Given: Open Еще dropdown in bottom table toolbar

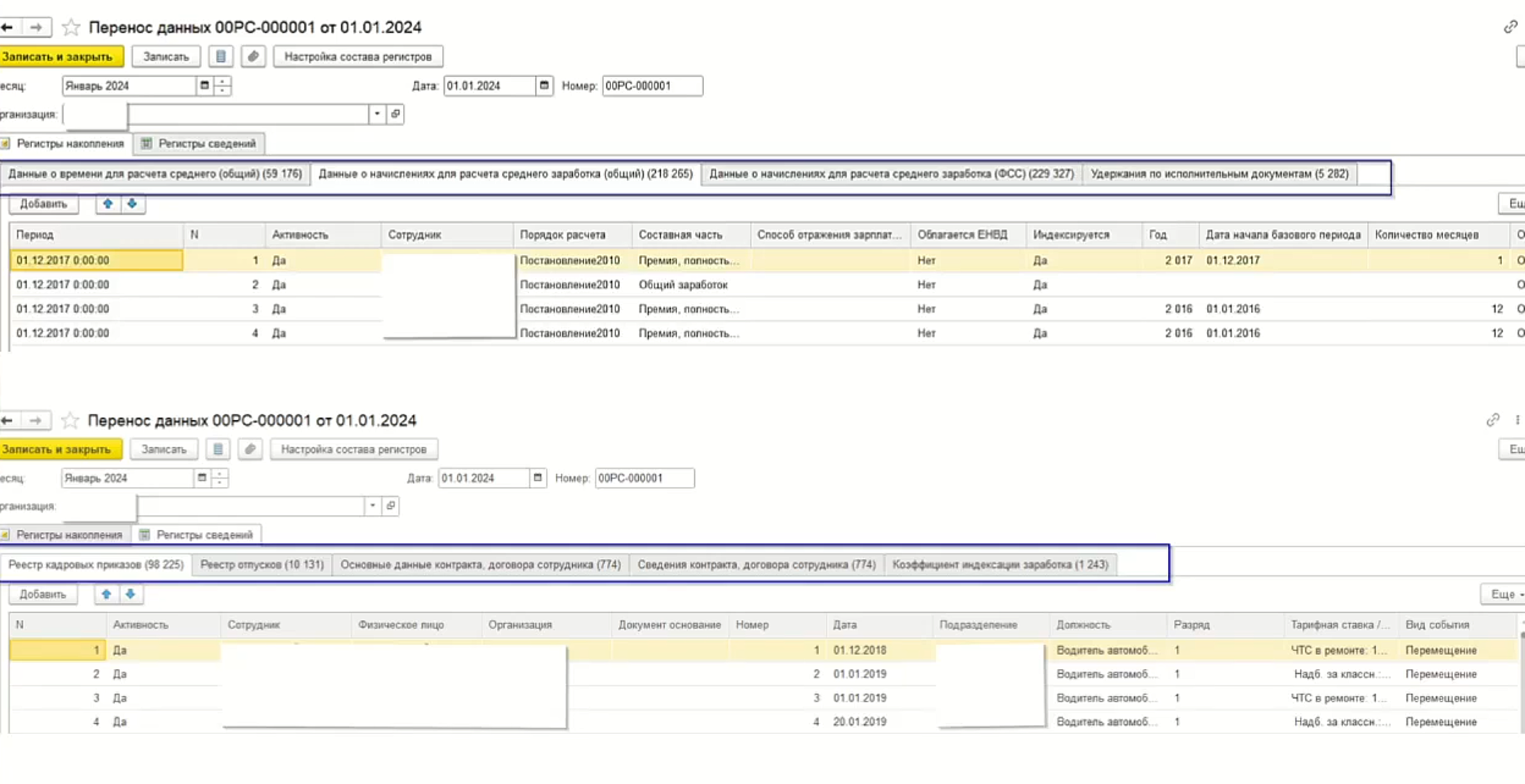Looking at the screenshot, I should [1504, 594].
